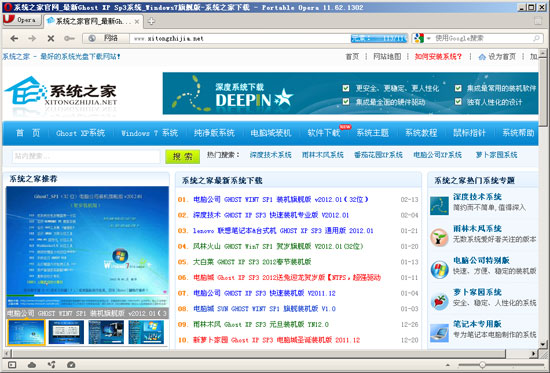Select fourth slideshow thumbnail
This screenshot has width=550, height=373.
pyautogui.click(x=146, y=332)
